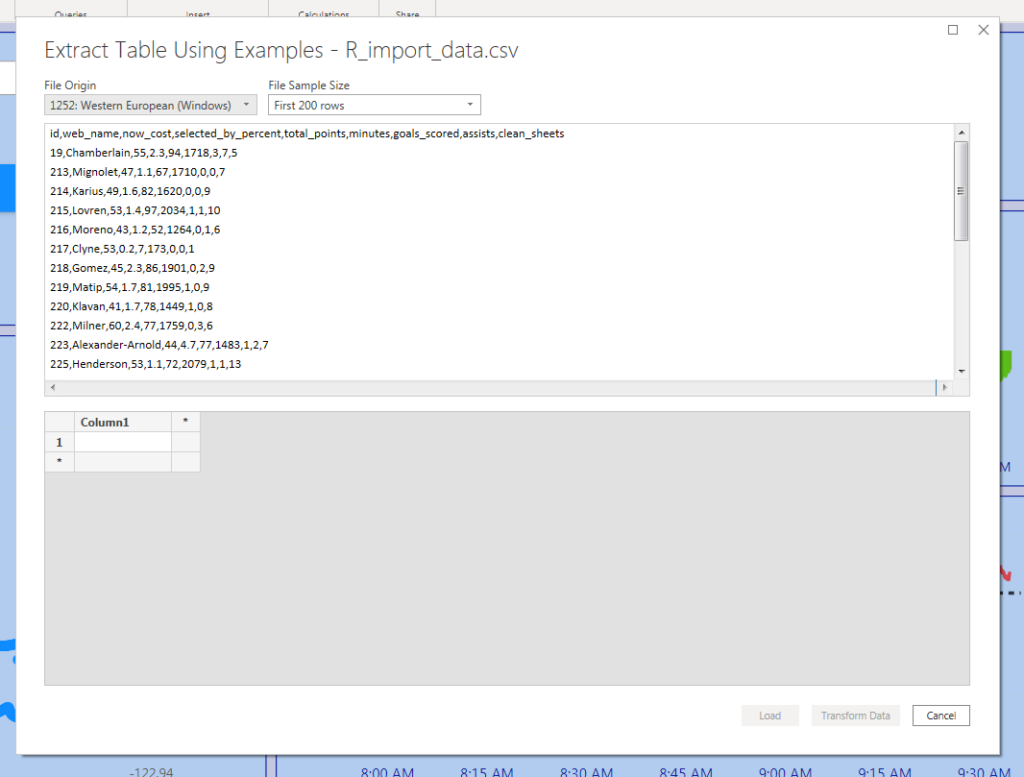This screenshot has height=777, width=1024.
Task: Click preview scrollbar up arrow
Action: (961, 133)
